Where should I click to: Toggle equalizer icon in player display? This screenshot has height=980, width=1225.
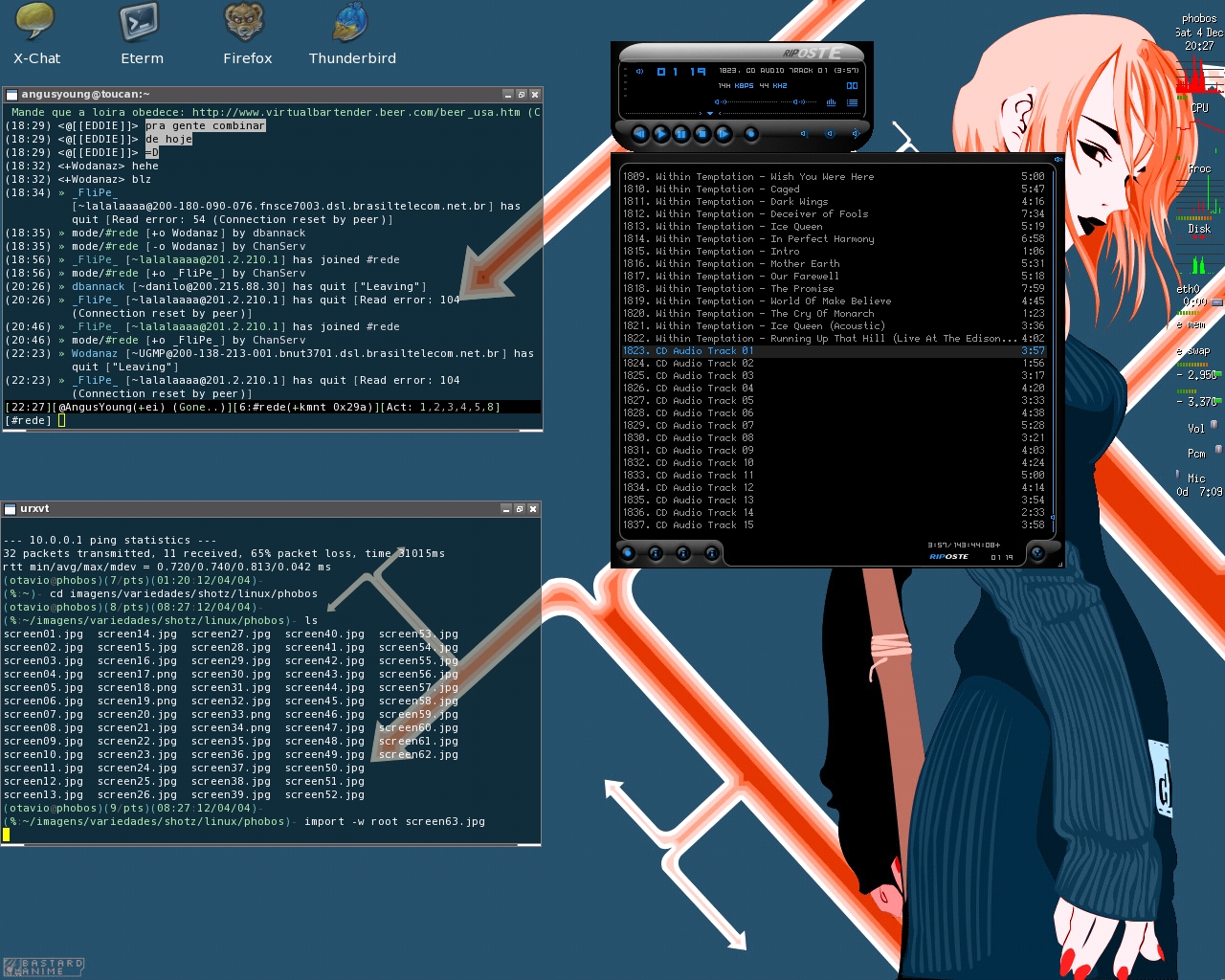831,102
